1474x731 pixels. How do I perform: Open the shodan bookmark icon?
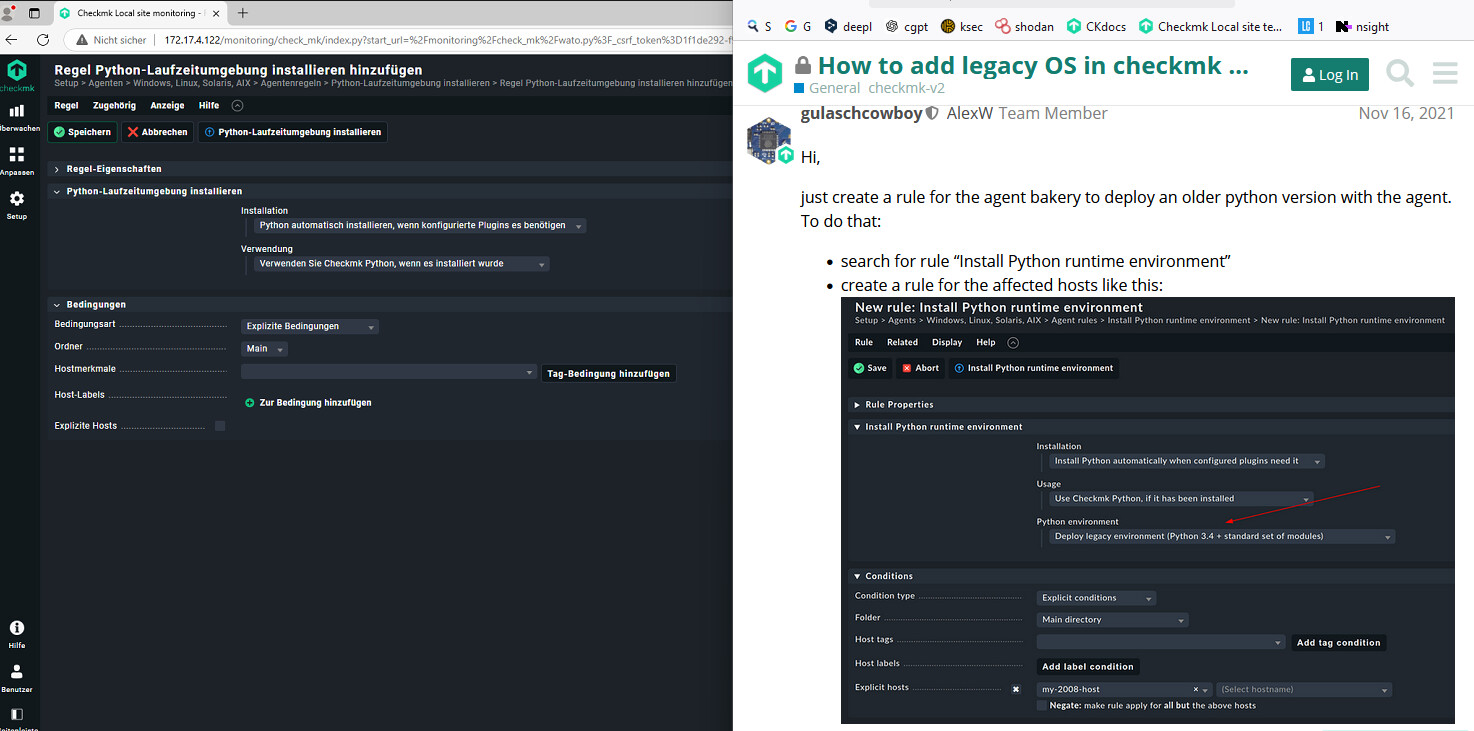1002,26
